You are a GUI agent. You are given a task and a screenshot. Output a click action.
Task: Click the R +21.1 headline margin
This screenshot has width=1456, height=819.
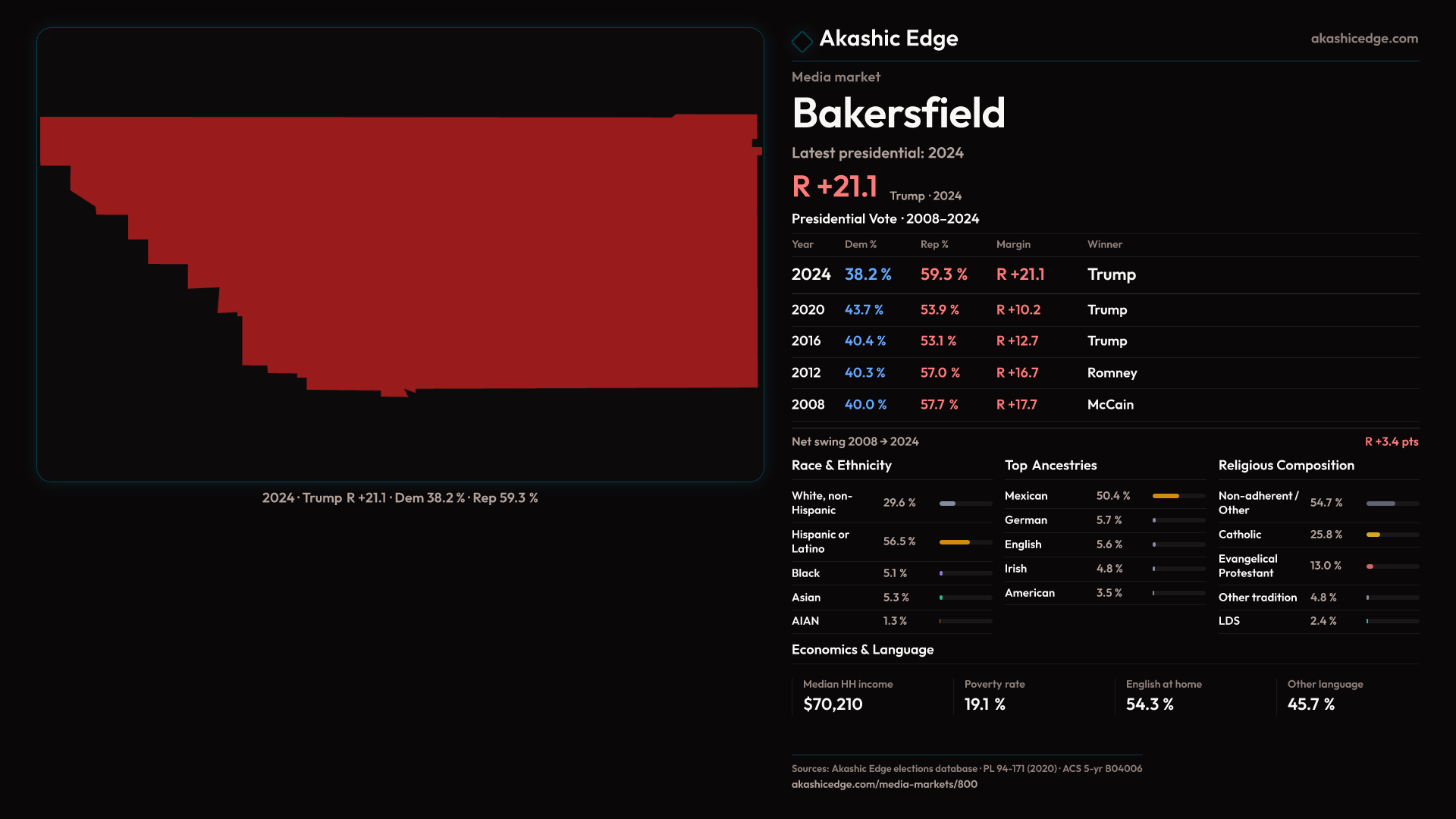pyautogui.click(x=834, y=187)
